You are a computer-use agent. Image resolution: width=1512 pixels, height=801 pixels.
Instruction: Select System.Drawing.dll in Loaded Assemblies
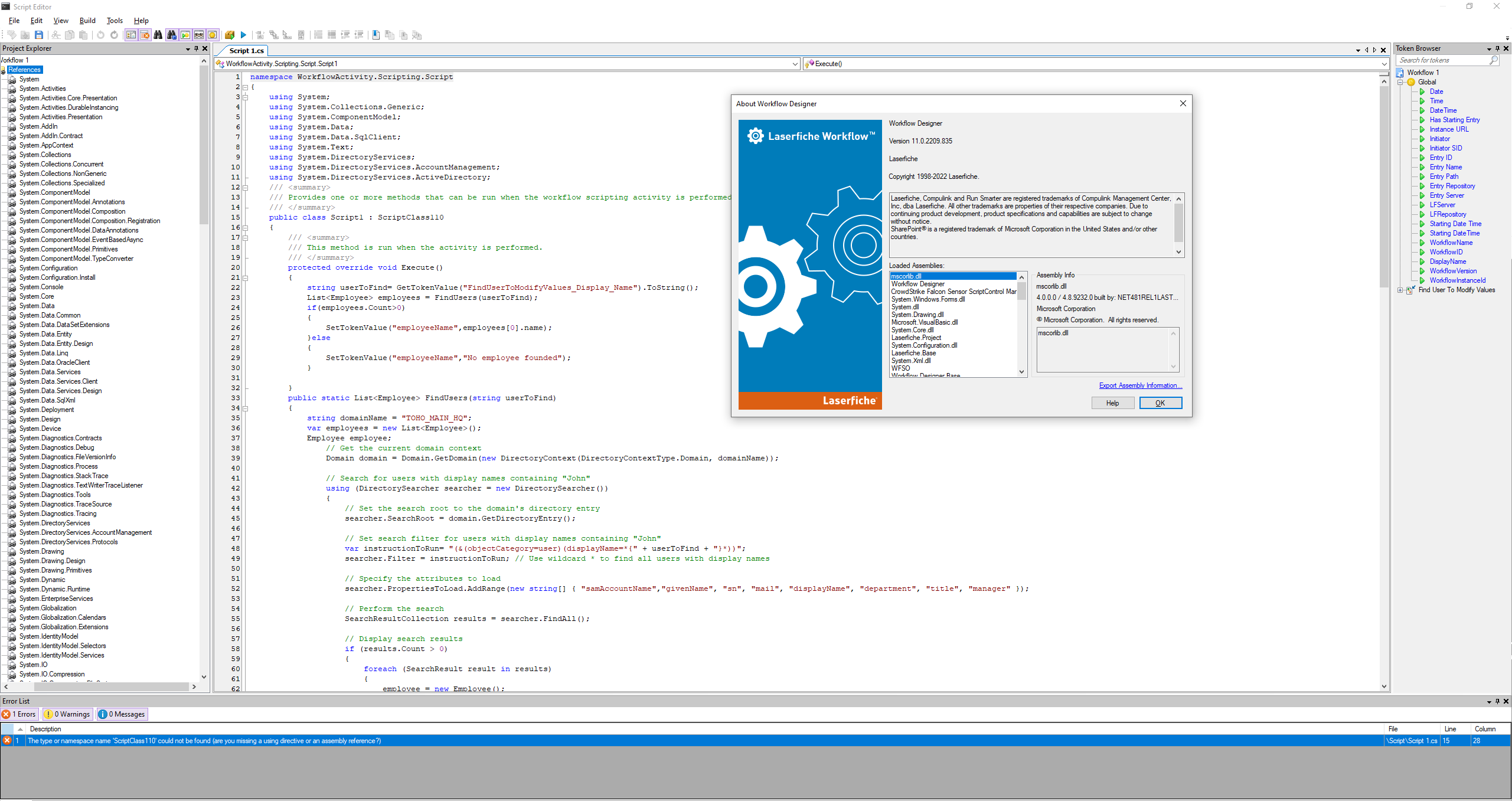(x=917, y=315)
